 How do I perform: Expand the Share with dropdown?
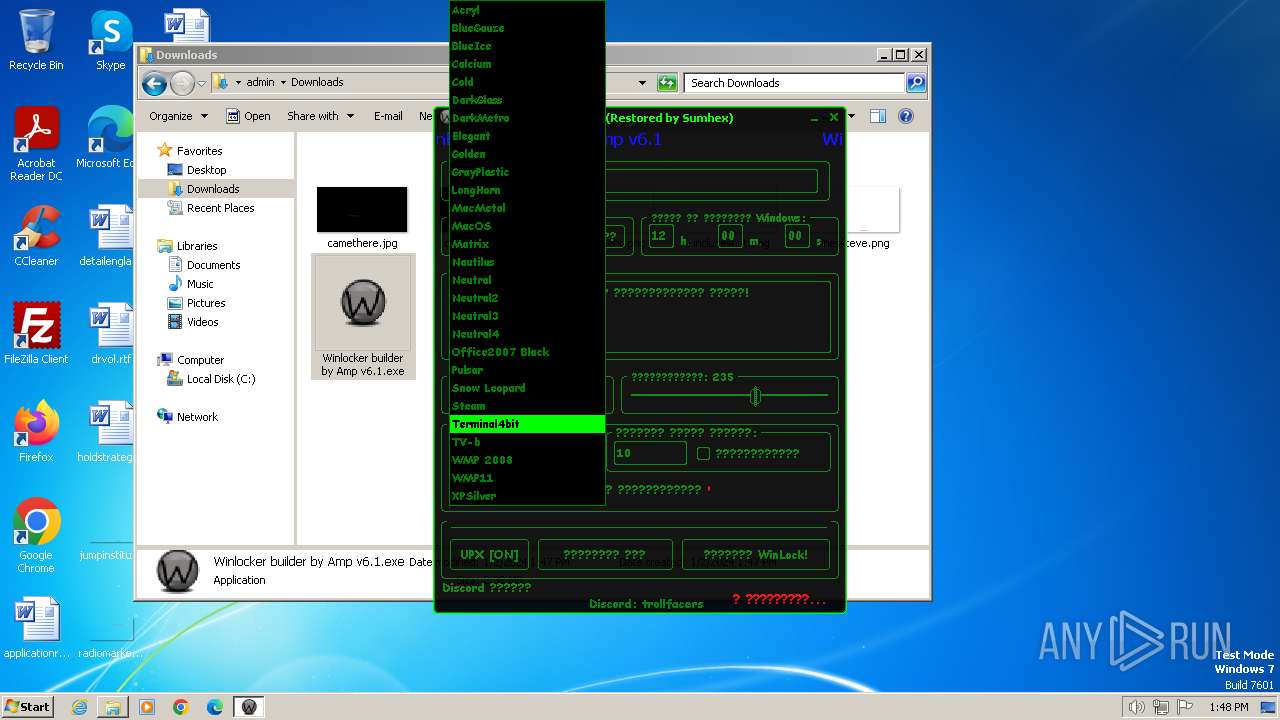click(320, 116)
